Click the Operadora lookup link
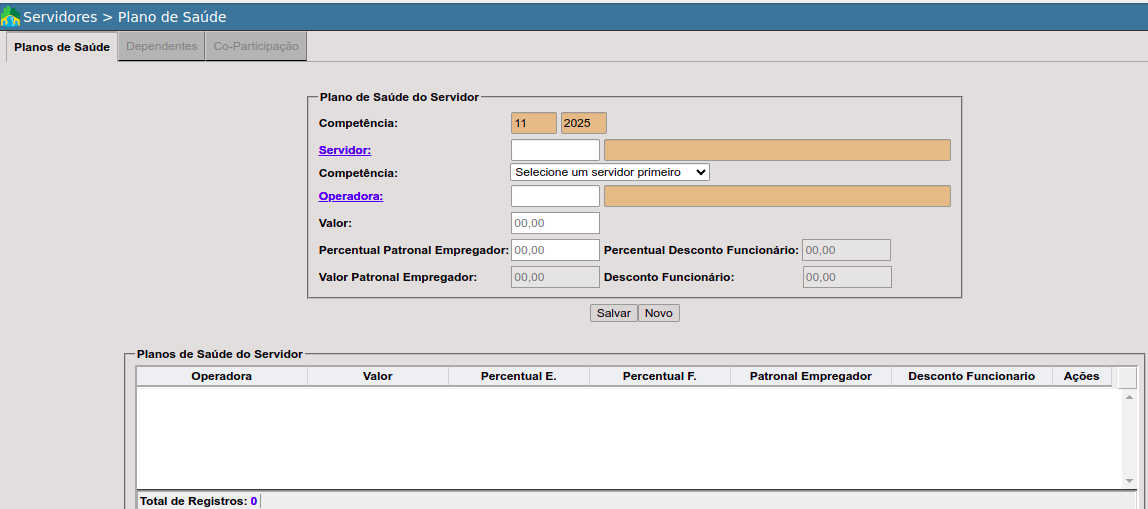The width and height of the screenshot is (1148, 509). [x=350, y=196]
